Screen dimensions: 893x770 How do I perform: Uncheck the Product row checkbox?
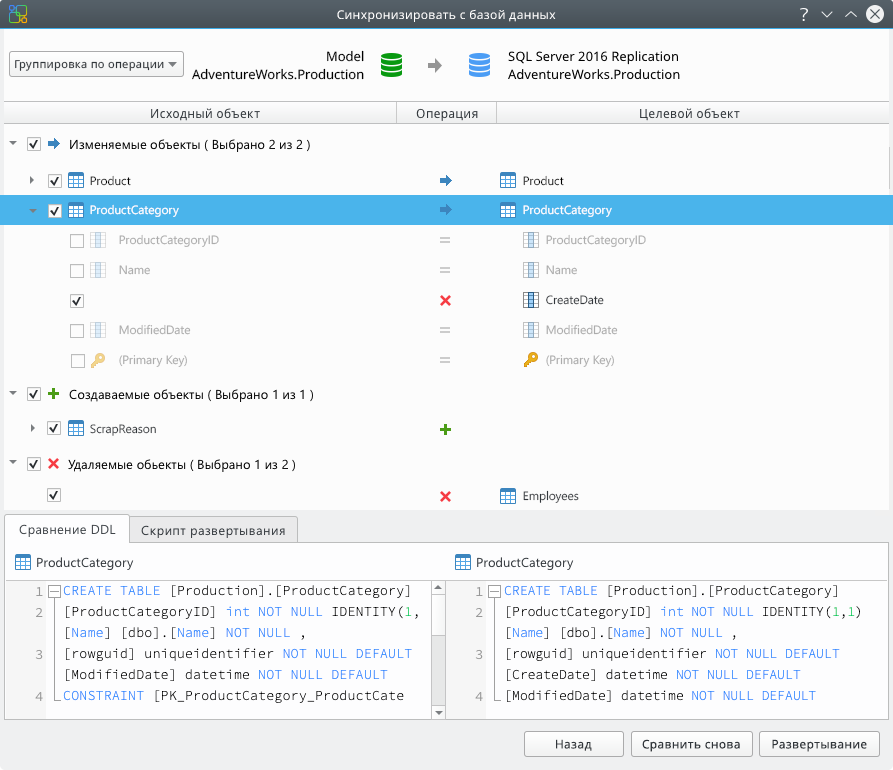point(54,181)
